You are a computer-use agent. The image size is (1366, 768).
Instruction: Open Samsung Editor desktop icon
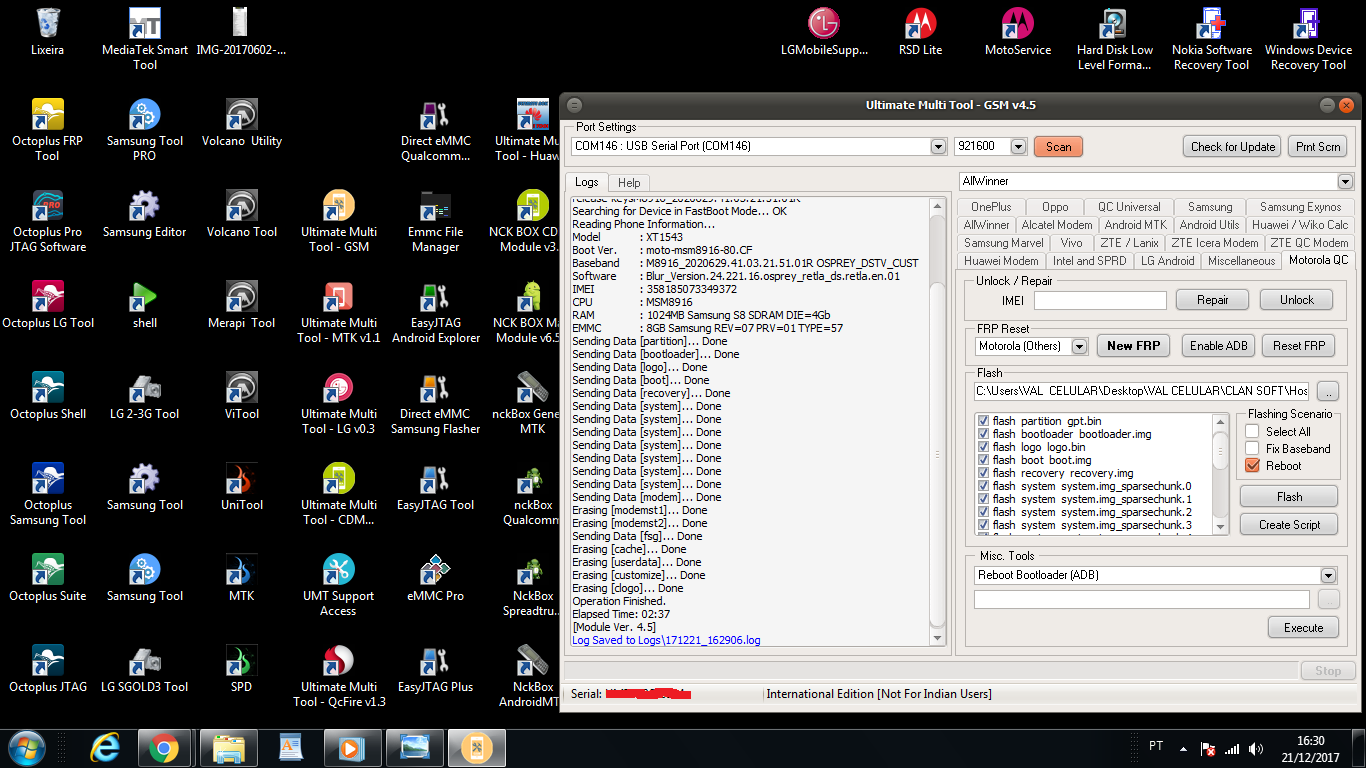click(x=145, y=214)
